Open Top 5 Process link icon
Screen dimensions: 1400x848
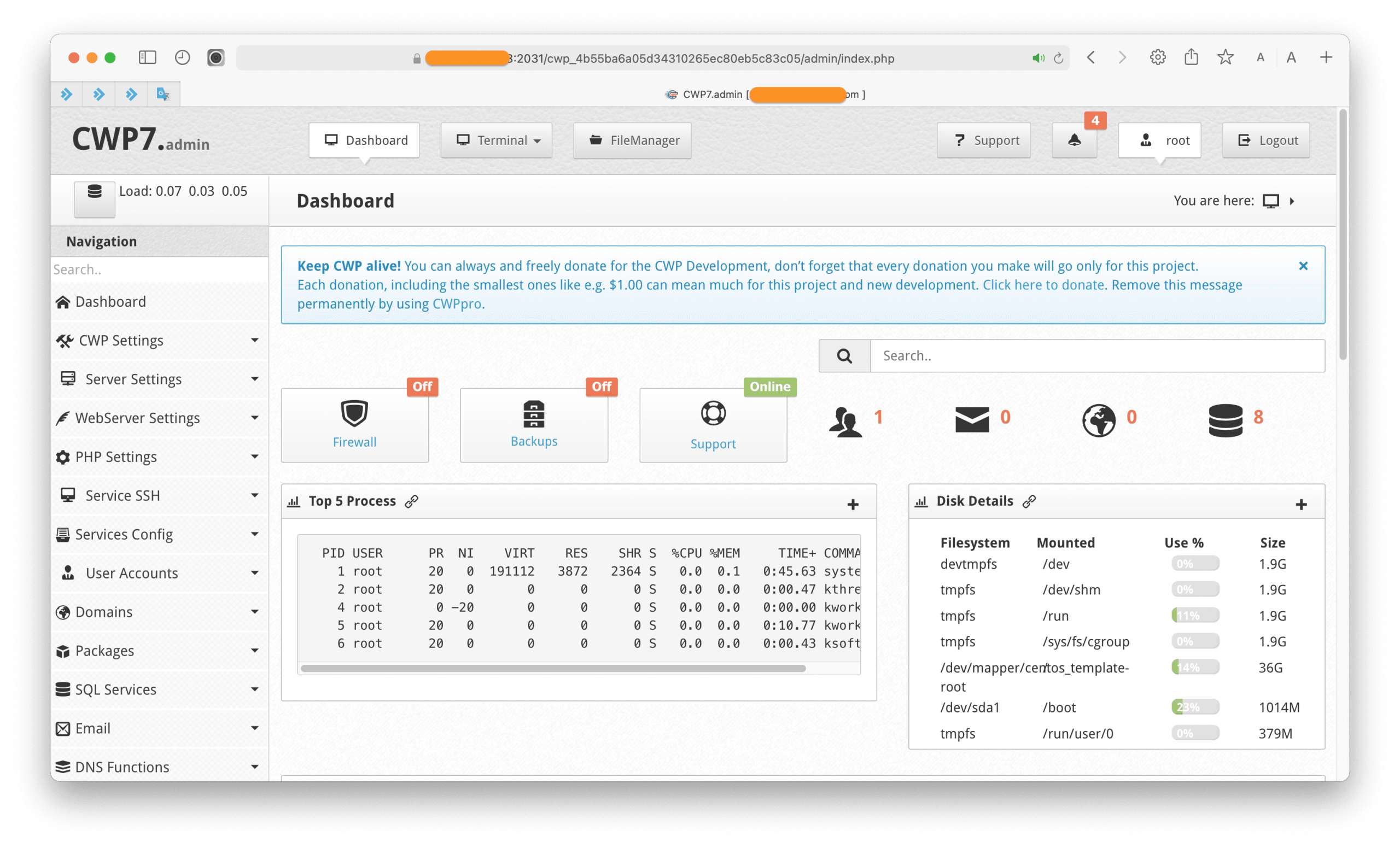pos(411,501)
